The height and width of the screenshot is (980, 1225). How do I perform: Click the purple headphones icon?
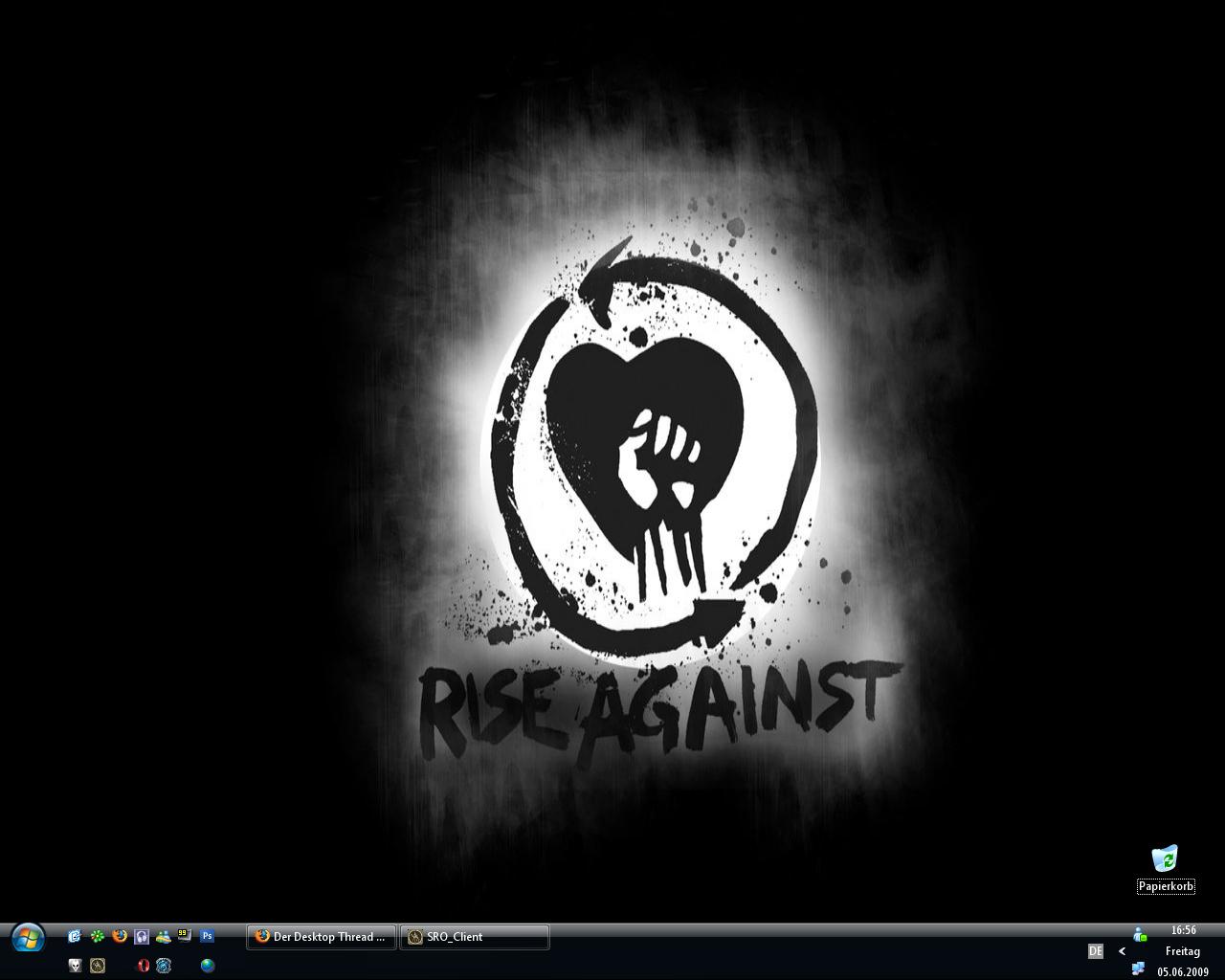[x=142, y=936]
